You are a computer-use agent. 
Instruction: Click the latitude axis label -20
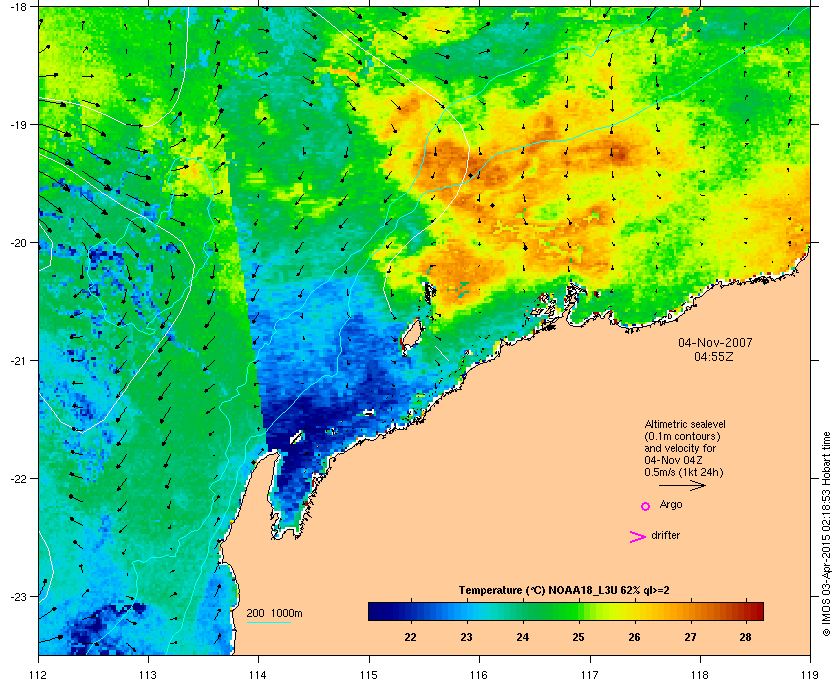[19, 242]
